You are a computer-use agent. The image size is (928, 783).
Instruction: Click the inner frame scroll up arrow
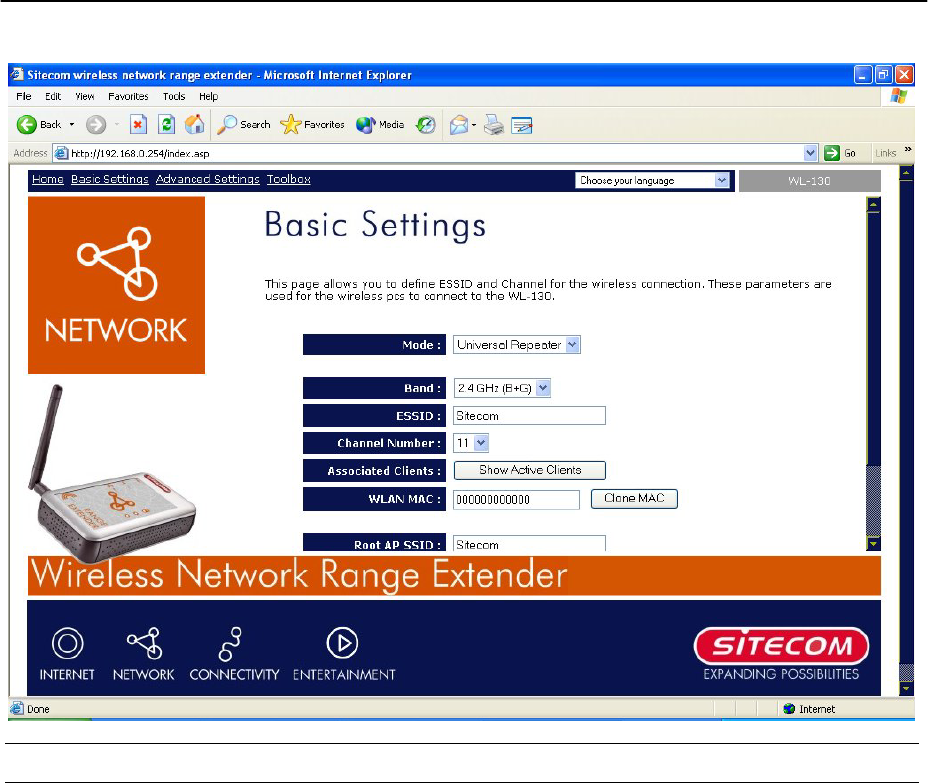pyautogui.click(x=873, y=205)
